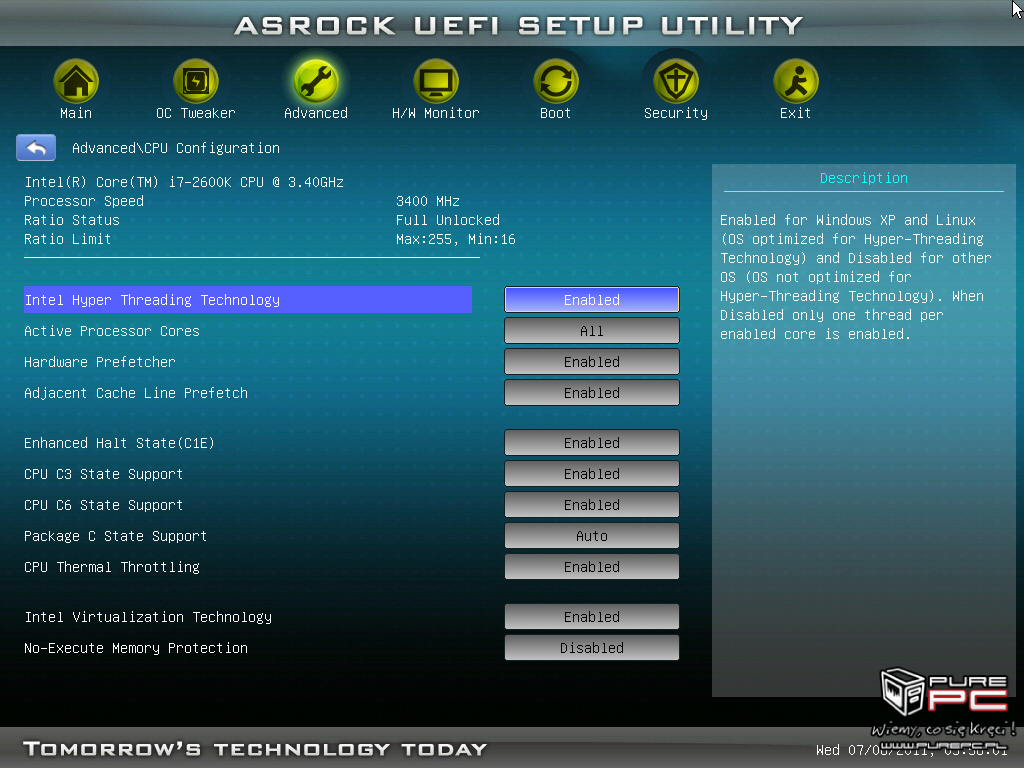Switch to the OC Tweaker tab label
This screenshot has height=768, width=1024.
coord(195,114)
